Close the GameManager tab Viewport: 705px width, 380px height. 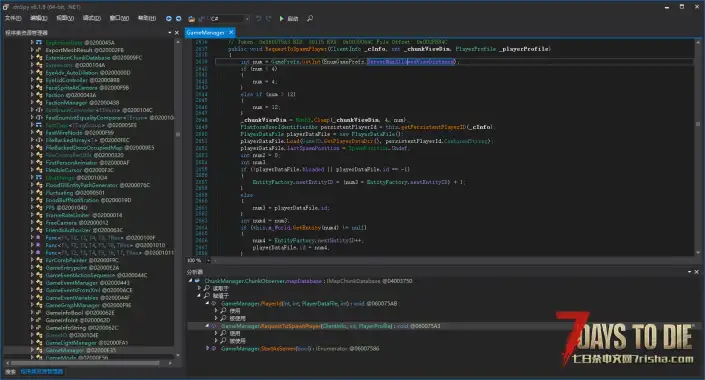(x=231, y=32)
